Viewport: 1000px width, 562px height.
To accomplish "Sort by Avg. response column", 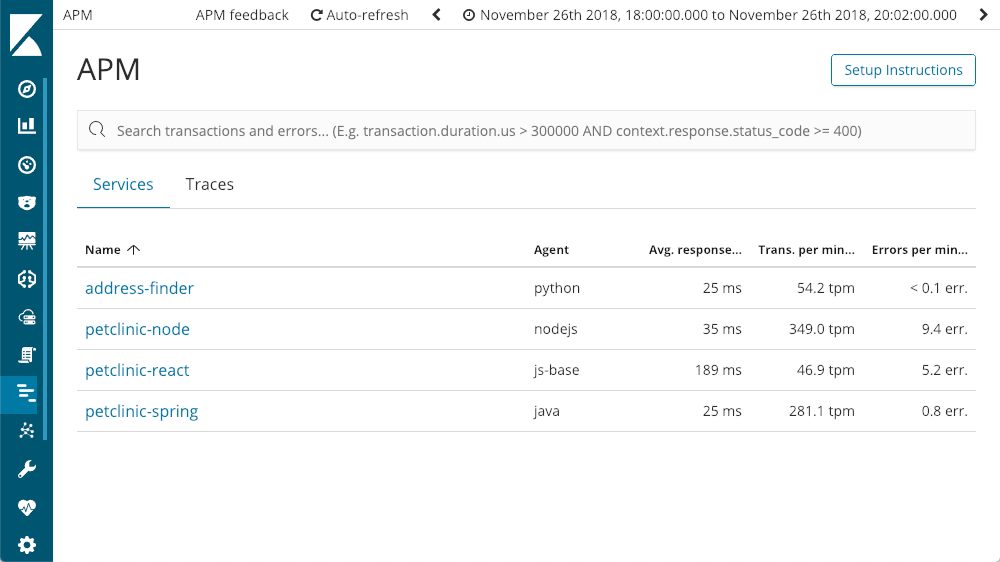I will [x=695, y=249].
